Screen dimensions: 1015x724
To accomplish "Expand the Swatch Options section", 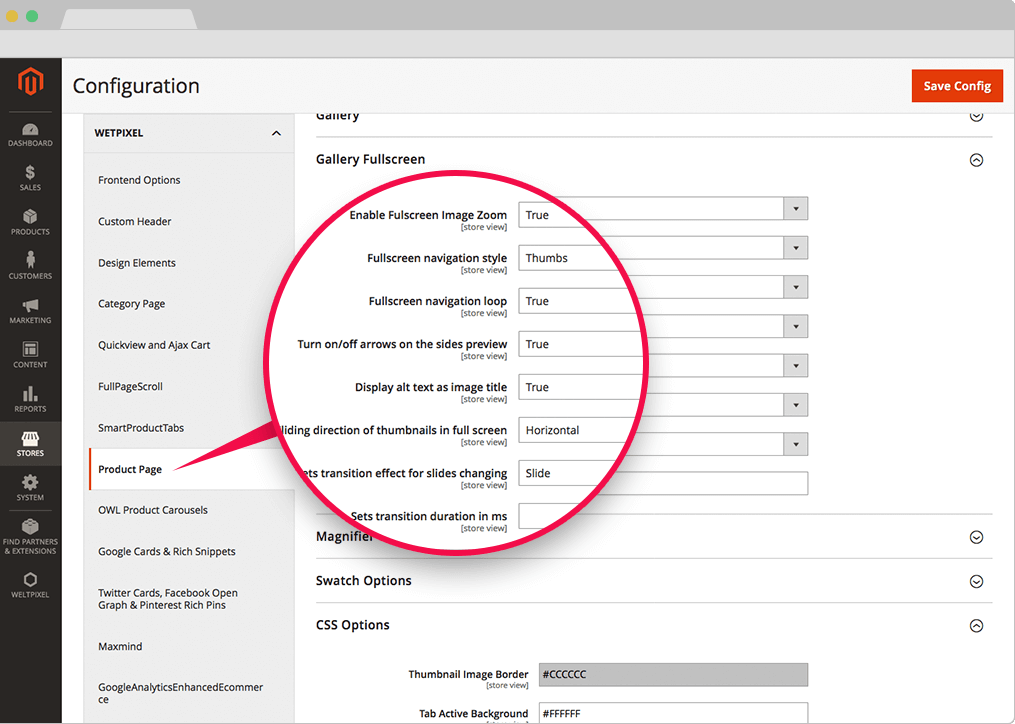I will click(976, 581).
